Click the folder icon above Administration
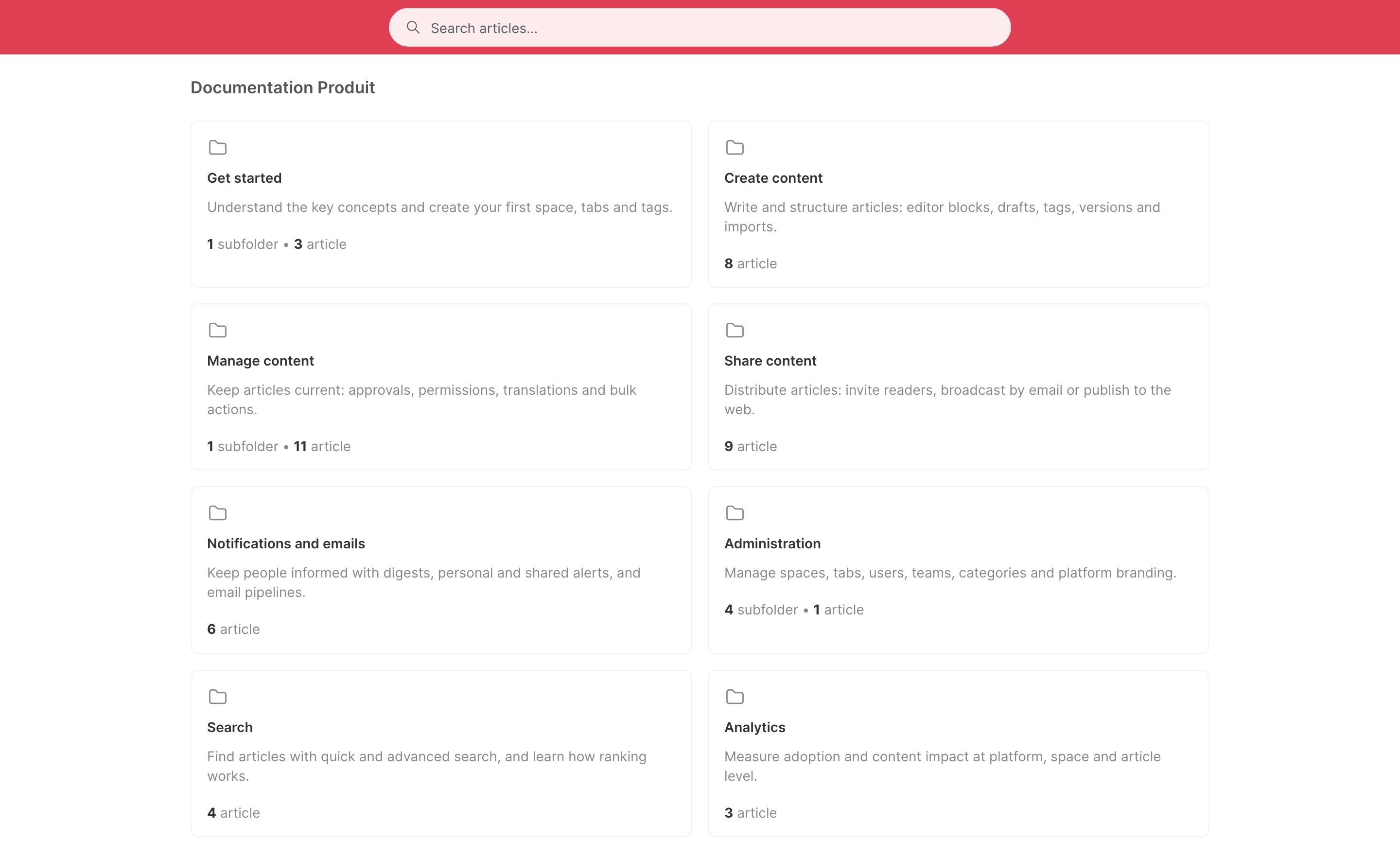This screenshot has width=1400, height=841. pyautogui.click(x=735, y=513)
